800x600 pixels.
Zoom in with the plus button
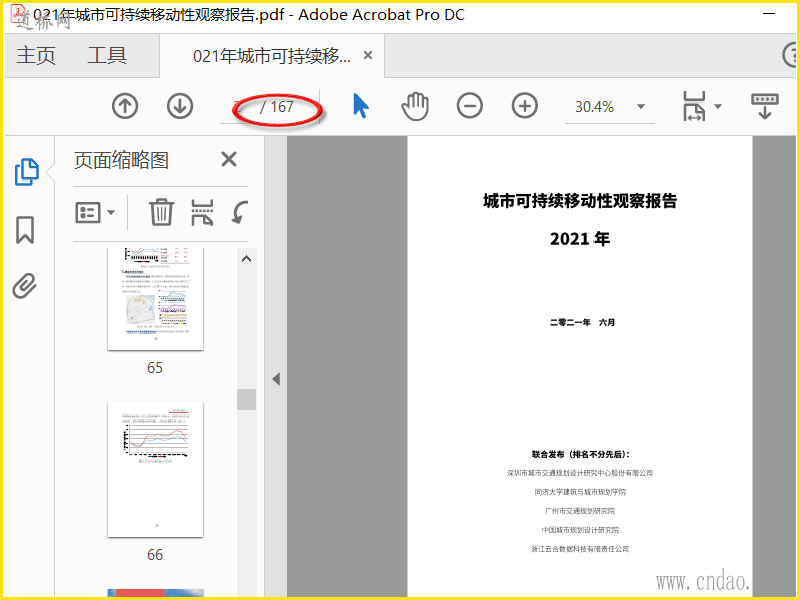coord(525,106)
